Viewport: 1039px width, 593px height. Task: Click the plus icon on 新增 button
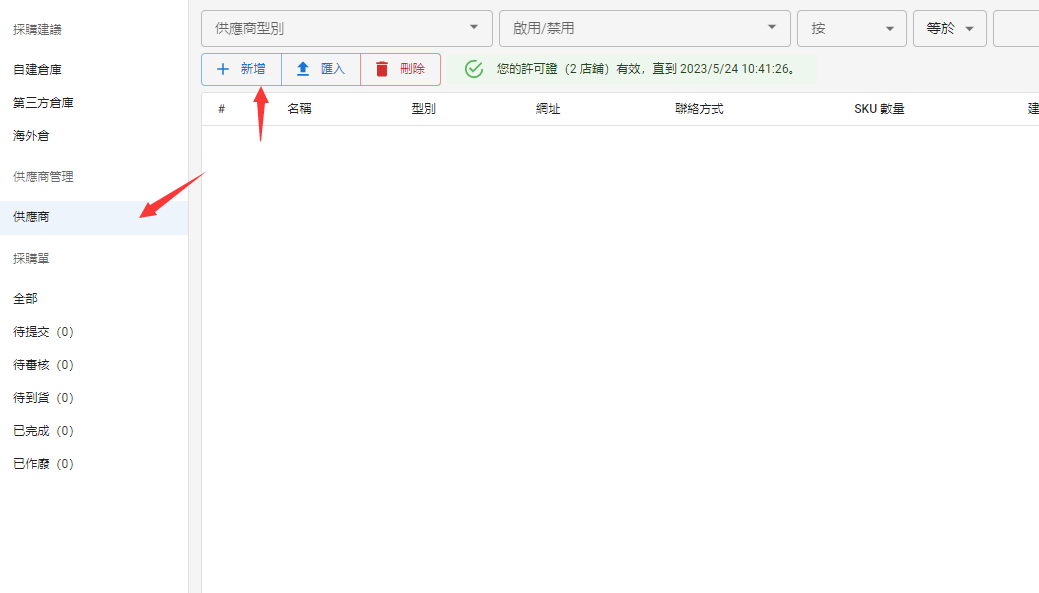[x=223, y=69]
